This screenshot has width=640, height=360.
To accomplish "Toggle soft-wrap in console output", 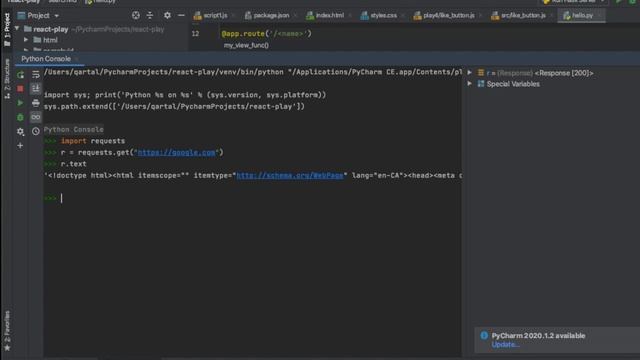I will 36,75.
